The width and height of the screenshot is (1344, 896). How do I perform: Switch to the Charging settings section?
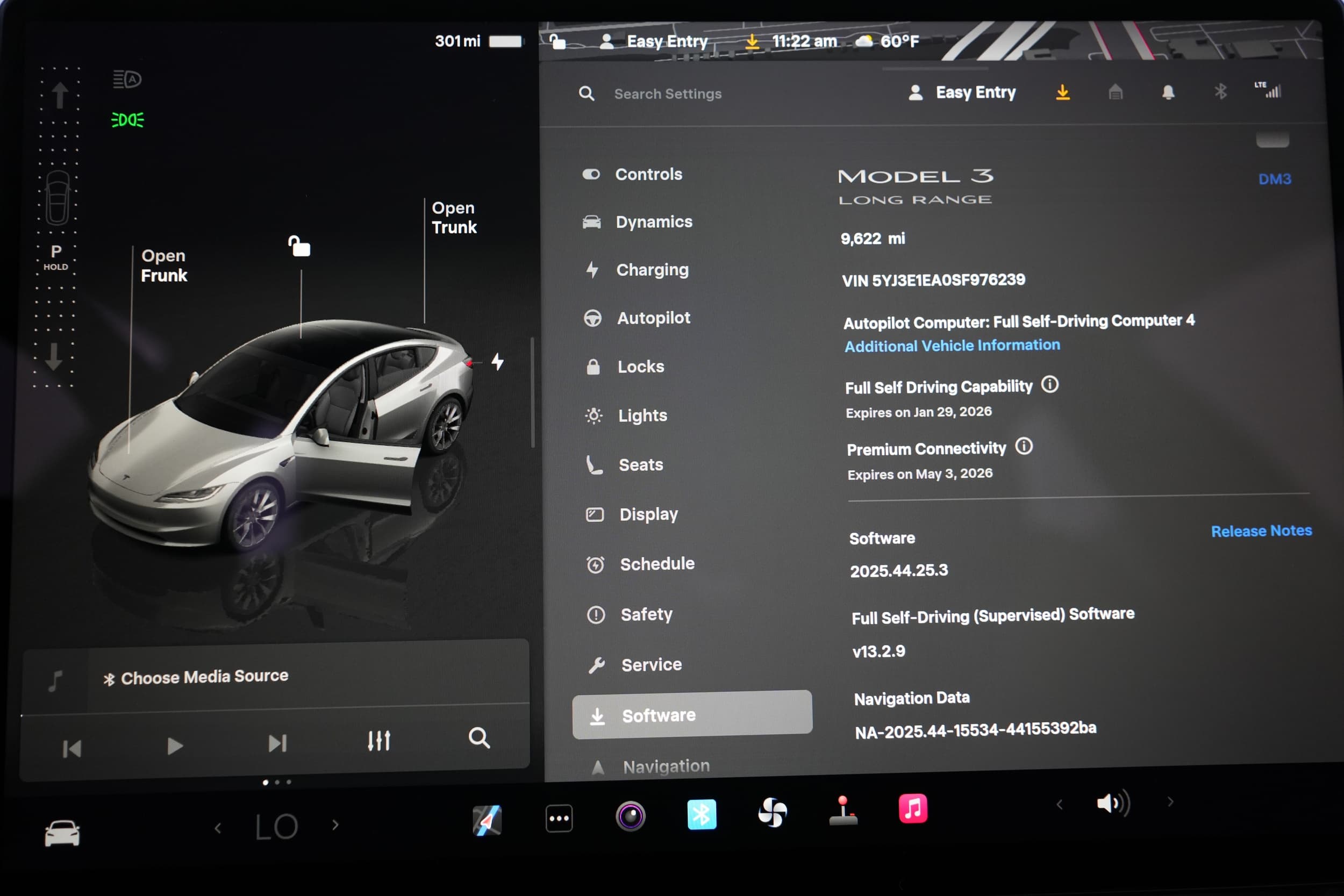click(x=652, y=269)
